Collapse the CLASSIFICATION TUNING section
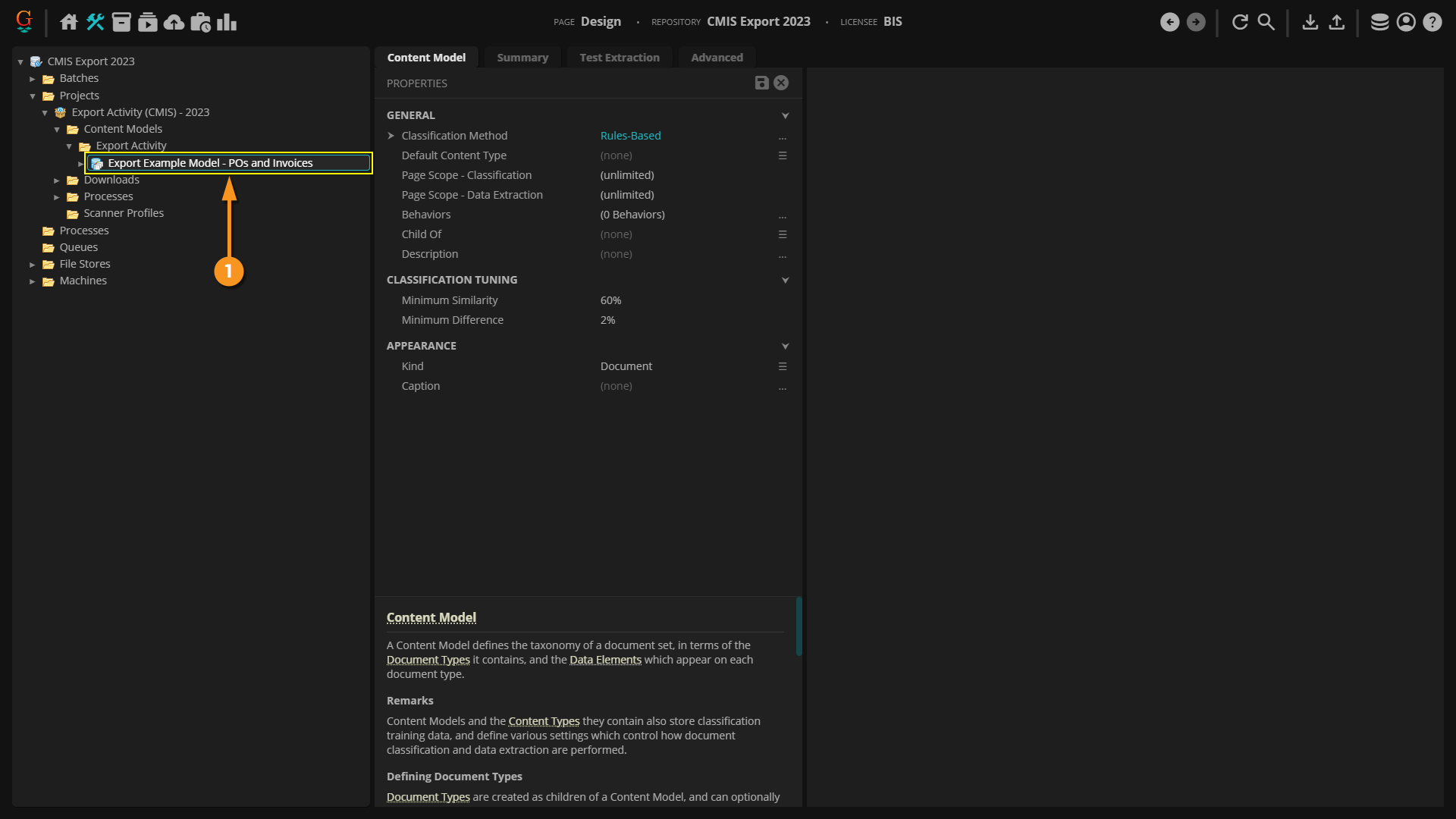The width and height of the screenshot is (1456, 819). point(785,280)
